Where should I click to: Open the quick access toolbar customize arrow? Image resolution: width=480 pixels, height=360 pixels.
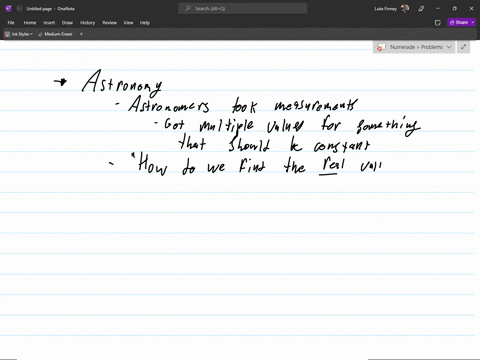(81, 34)
